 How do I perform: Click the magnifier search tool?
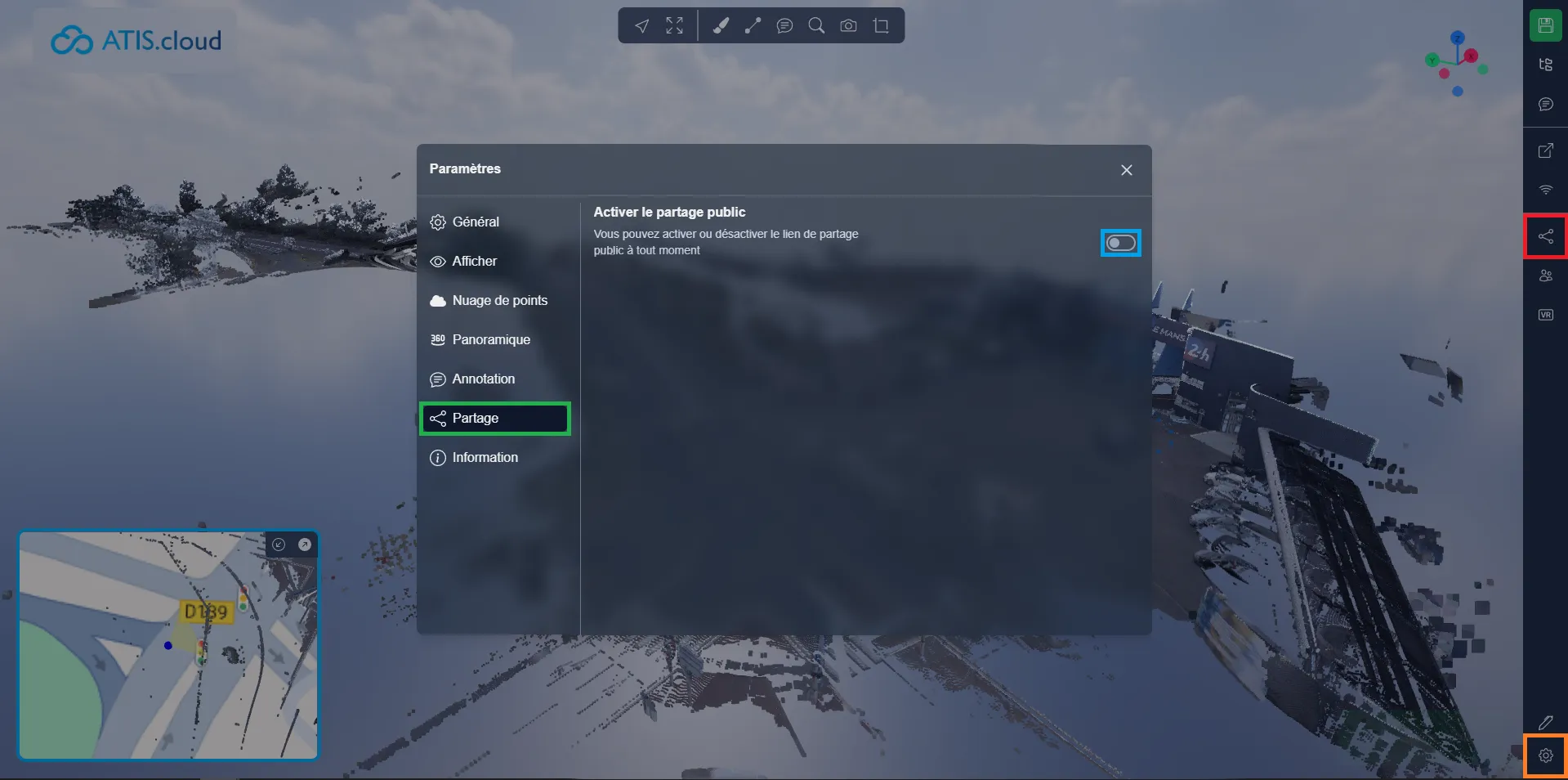click(816, 26)
